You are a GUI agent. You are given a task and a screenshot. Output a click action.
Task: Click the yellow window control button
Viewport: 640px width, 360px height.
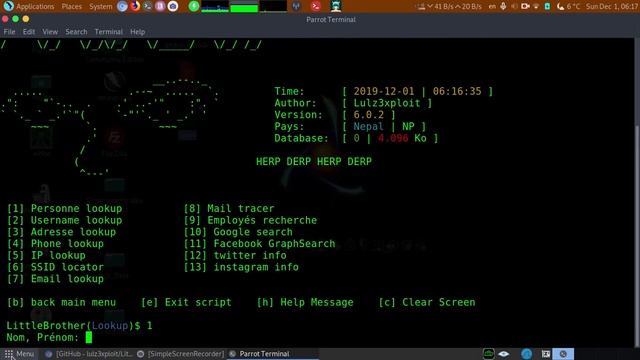[x=26, y=19]
